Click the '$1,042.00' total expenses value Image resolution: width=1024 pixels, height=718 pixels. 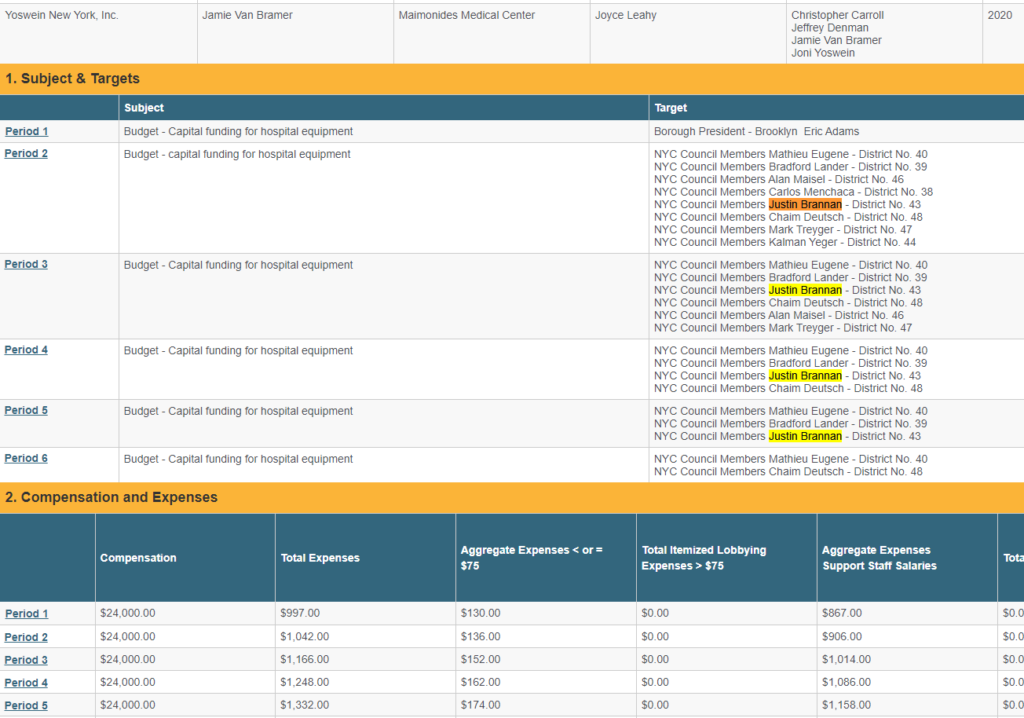pos(305,637)
